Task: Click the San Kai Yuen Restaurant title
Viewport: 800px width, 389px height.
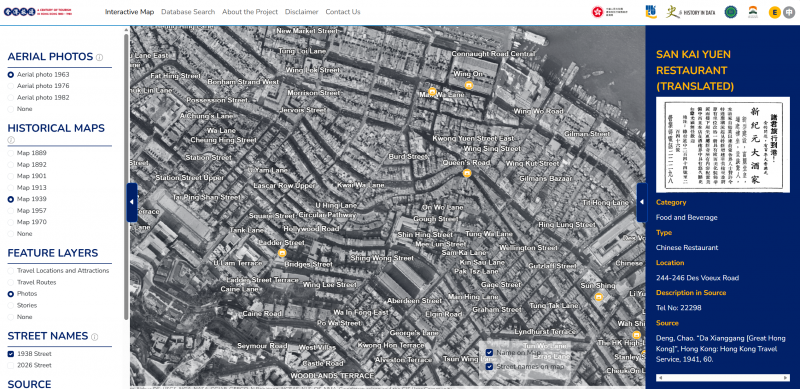Action: click(695, 70)
